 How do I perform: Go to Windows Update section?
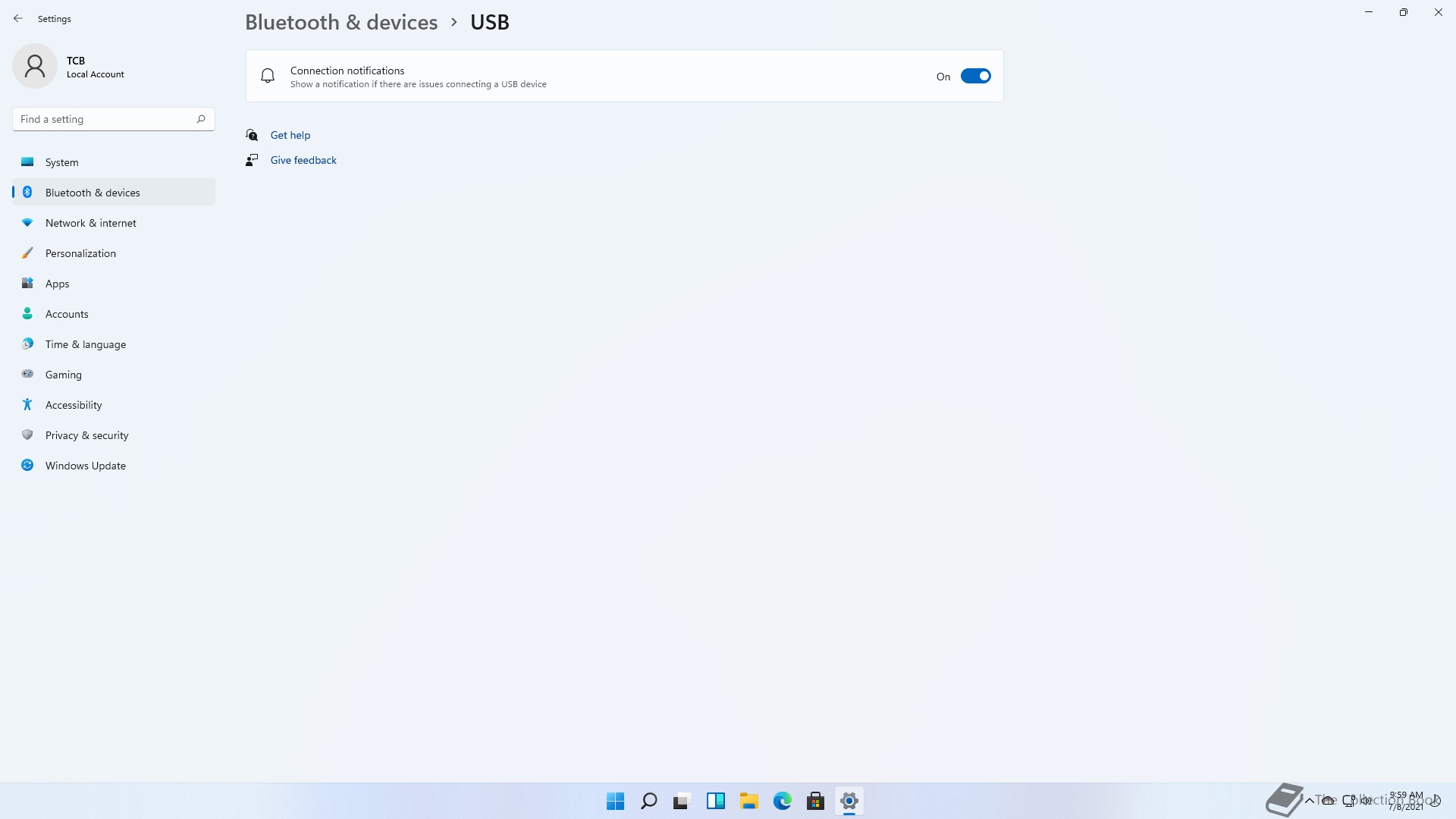pyautogui.click(x=85, y=466)
